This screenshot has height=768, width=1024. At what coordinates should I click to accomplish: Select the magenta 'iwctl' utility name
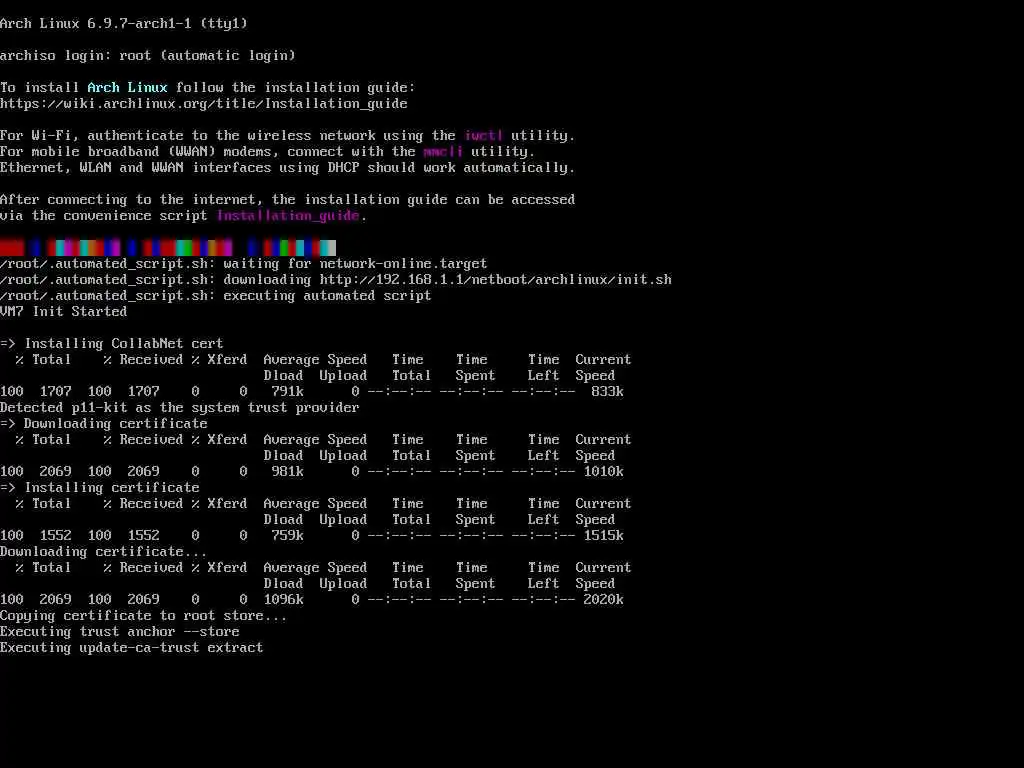(483, 136)
